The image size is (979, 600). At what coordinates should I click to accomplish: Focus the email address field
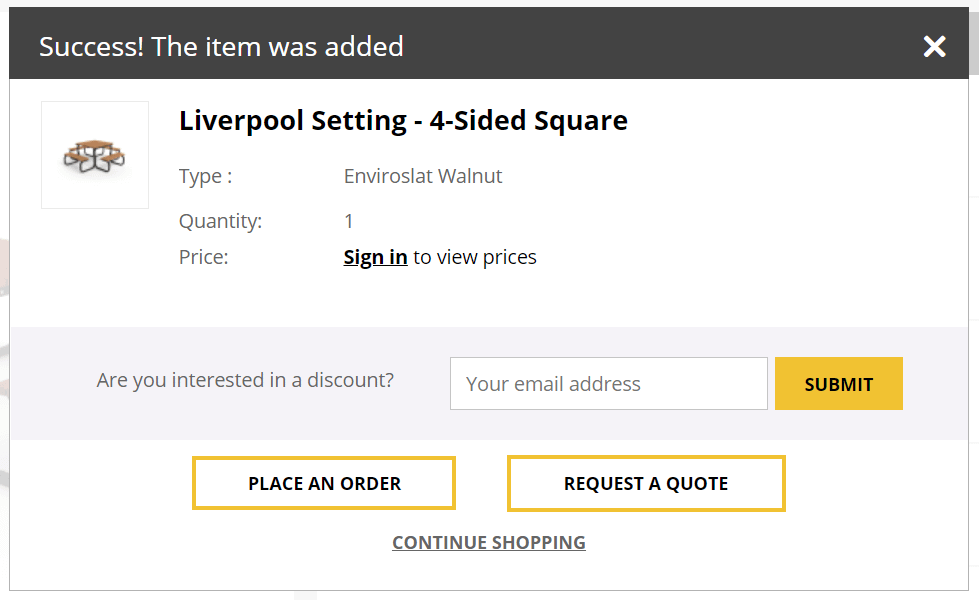click(608, 384)
